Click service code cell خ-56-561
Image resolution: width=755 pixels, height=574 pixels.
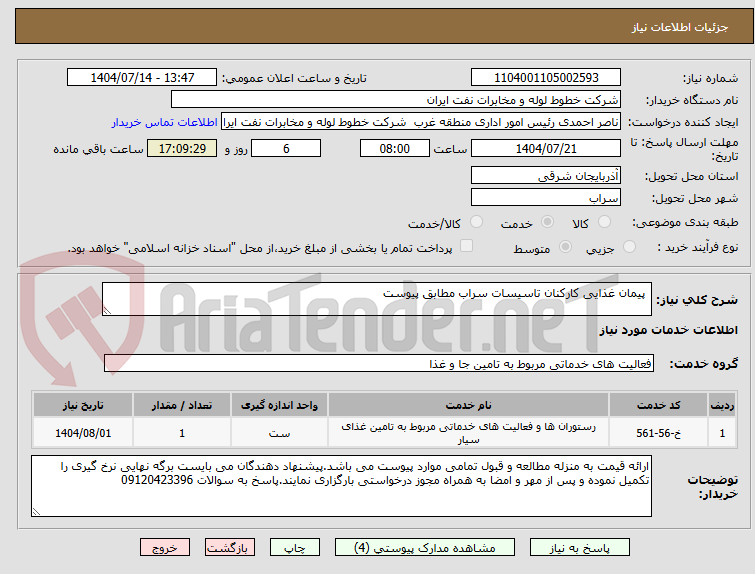point(658,433)
